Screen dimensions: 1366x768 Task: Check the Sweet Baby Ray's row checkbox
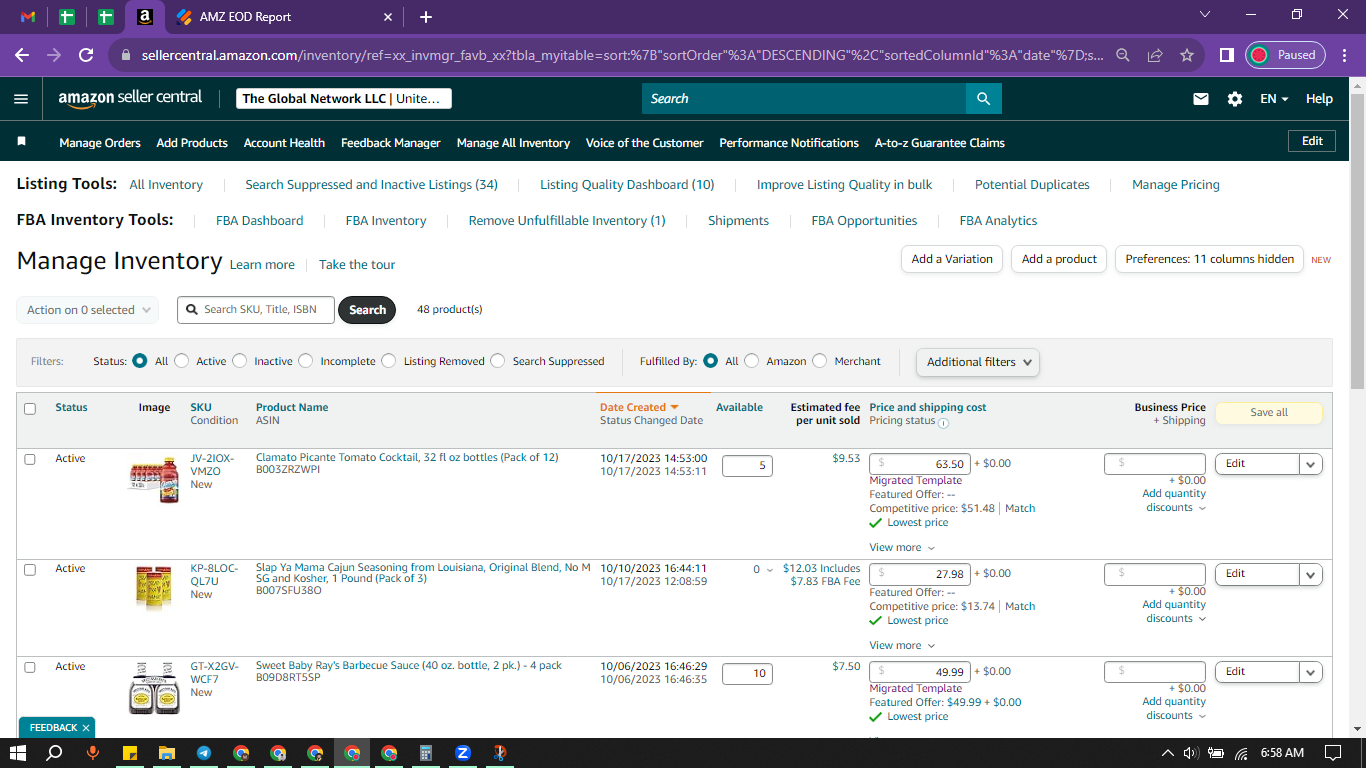(x=30, y=667)
